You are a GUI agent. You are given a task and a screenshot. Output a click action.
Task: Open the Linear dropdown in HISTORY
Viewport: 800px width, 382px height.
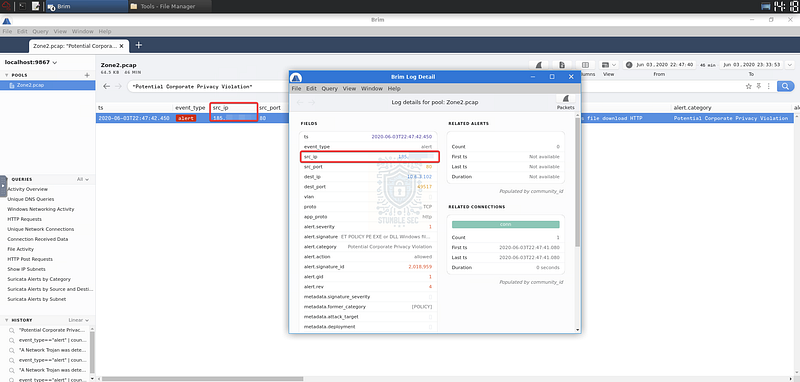(x=79, y=320)
